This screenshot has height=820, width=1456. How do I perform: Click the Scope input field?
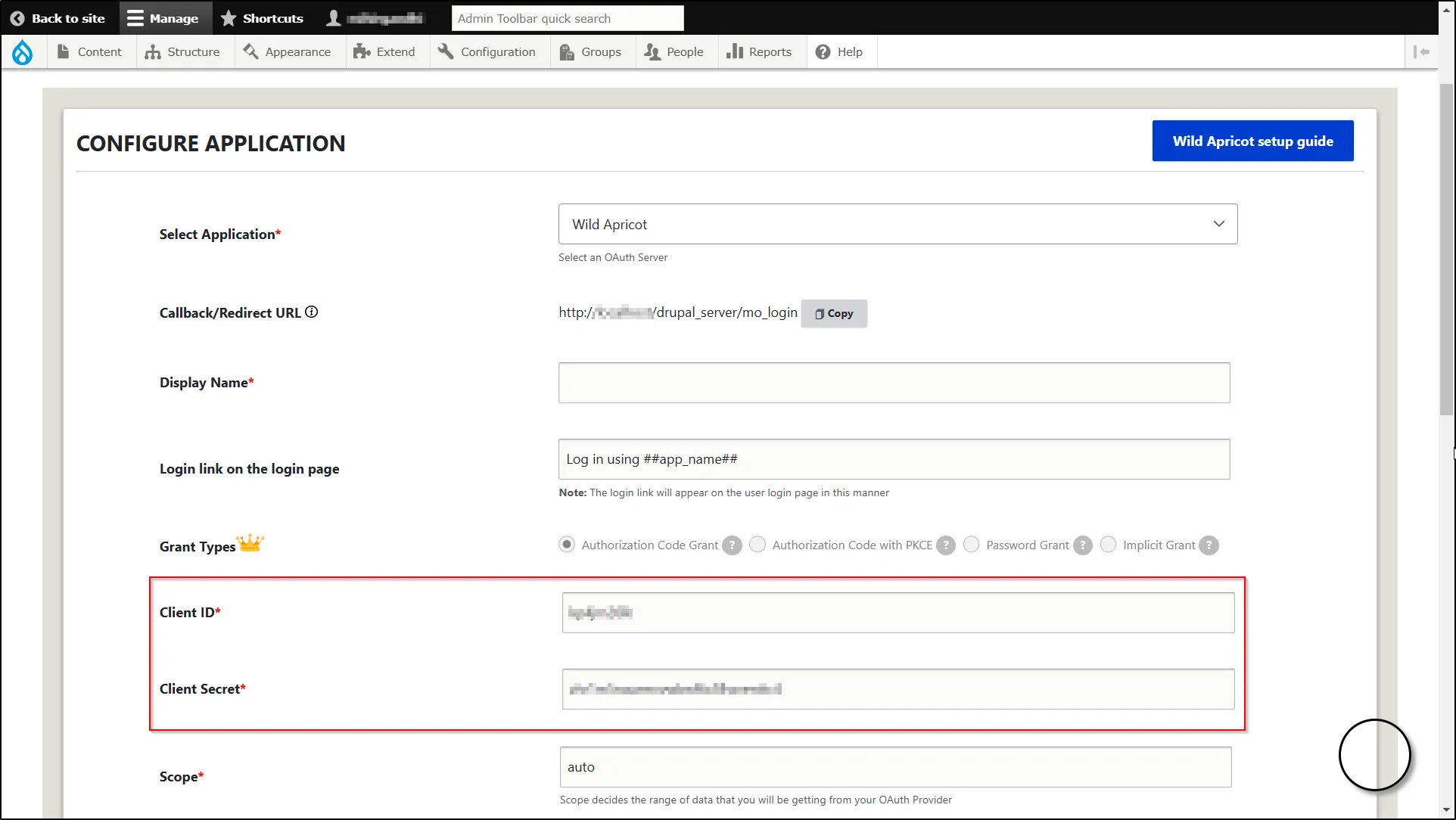pyautogui.click(x=895, y=767)
